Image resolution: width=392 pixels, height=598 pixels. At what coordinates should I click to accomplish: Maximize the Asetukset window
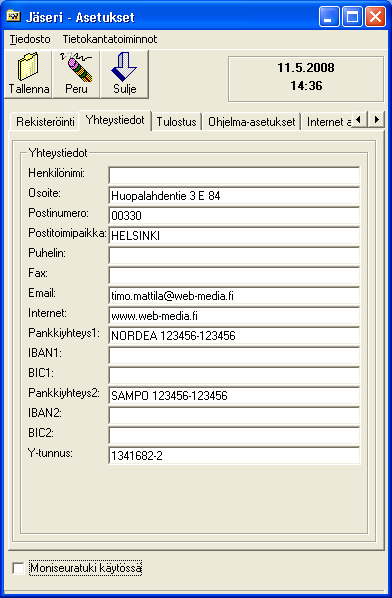[x=352, y=17]
